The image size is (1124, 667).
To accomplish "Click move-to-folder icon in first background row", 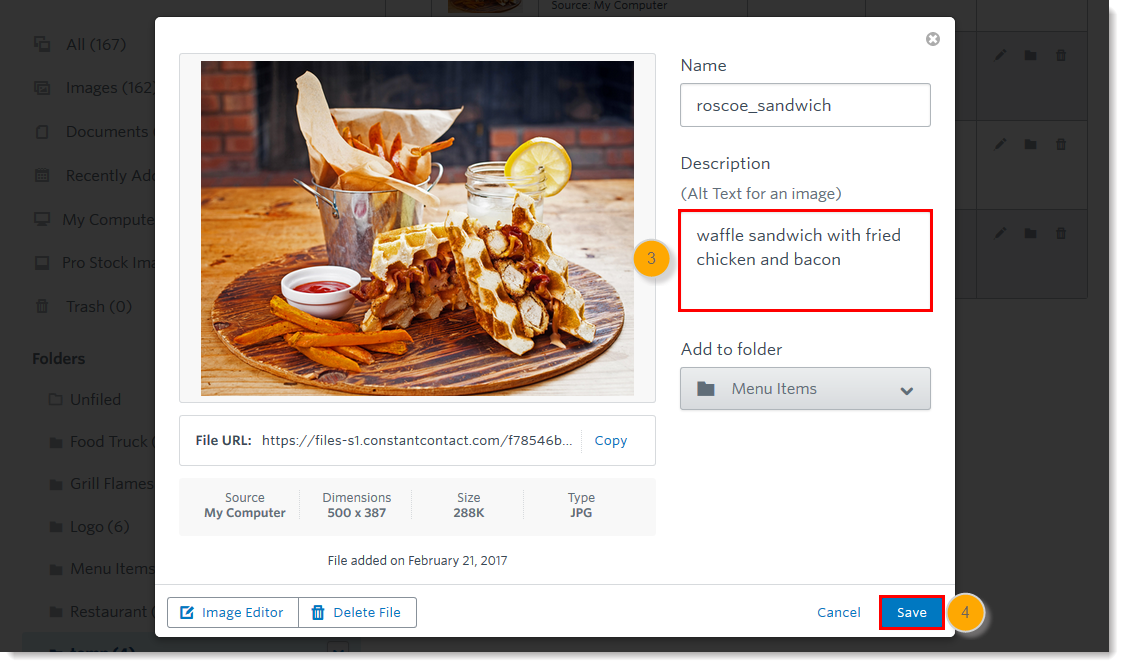I will point(1030,55).
